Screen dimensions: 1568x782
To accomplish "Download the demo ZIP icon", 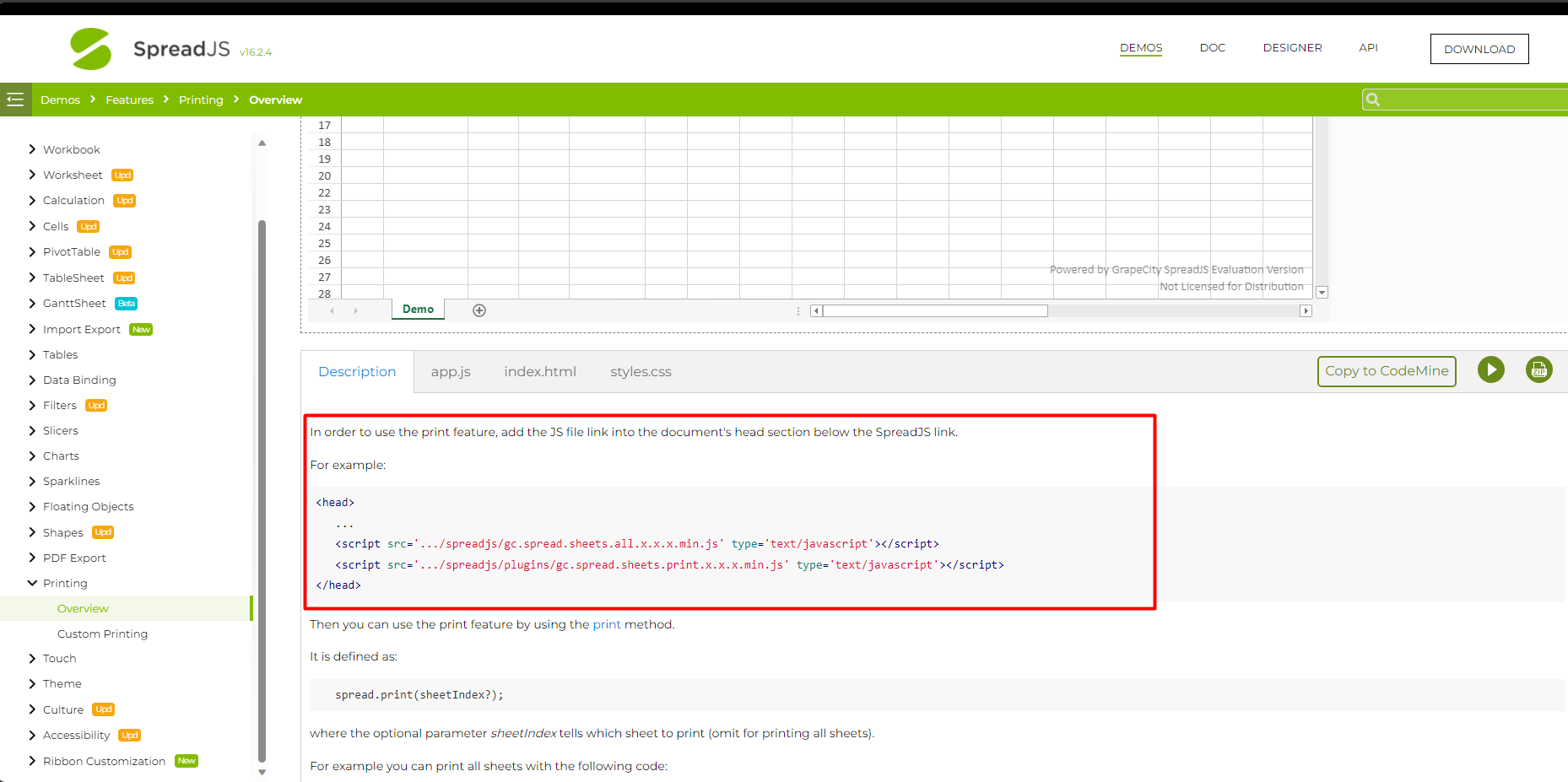I will point(1538,369).
